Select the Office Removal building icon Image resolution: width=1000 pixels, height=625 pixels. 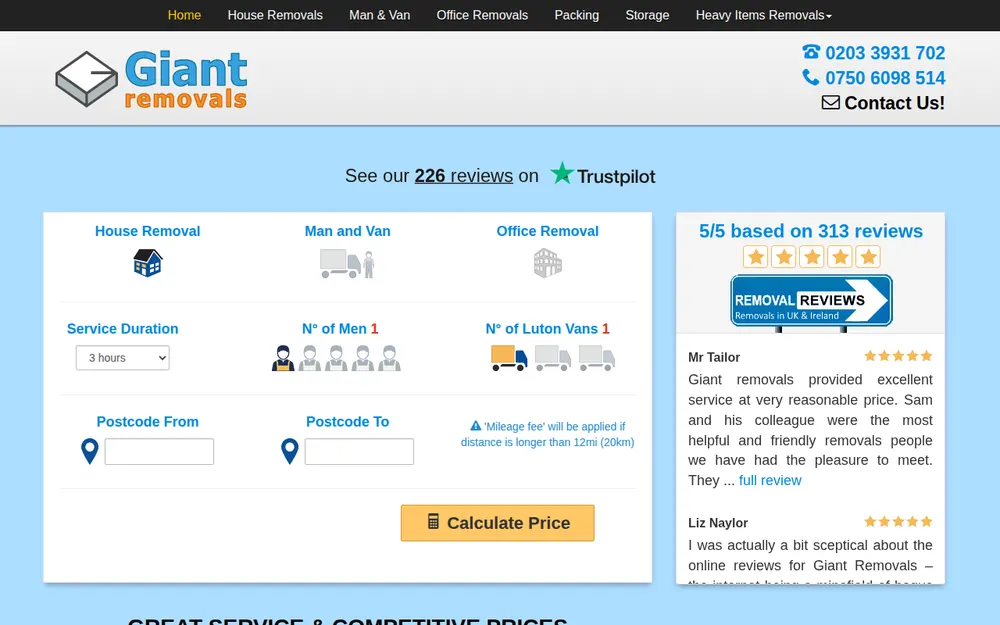[548, 263]
